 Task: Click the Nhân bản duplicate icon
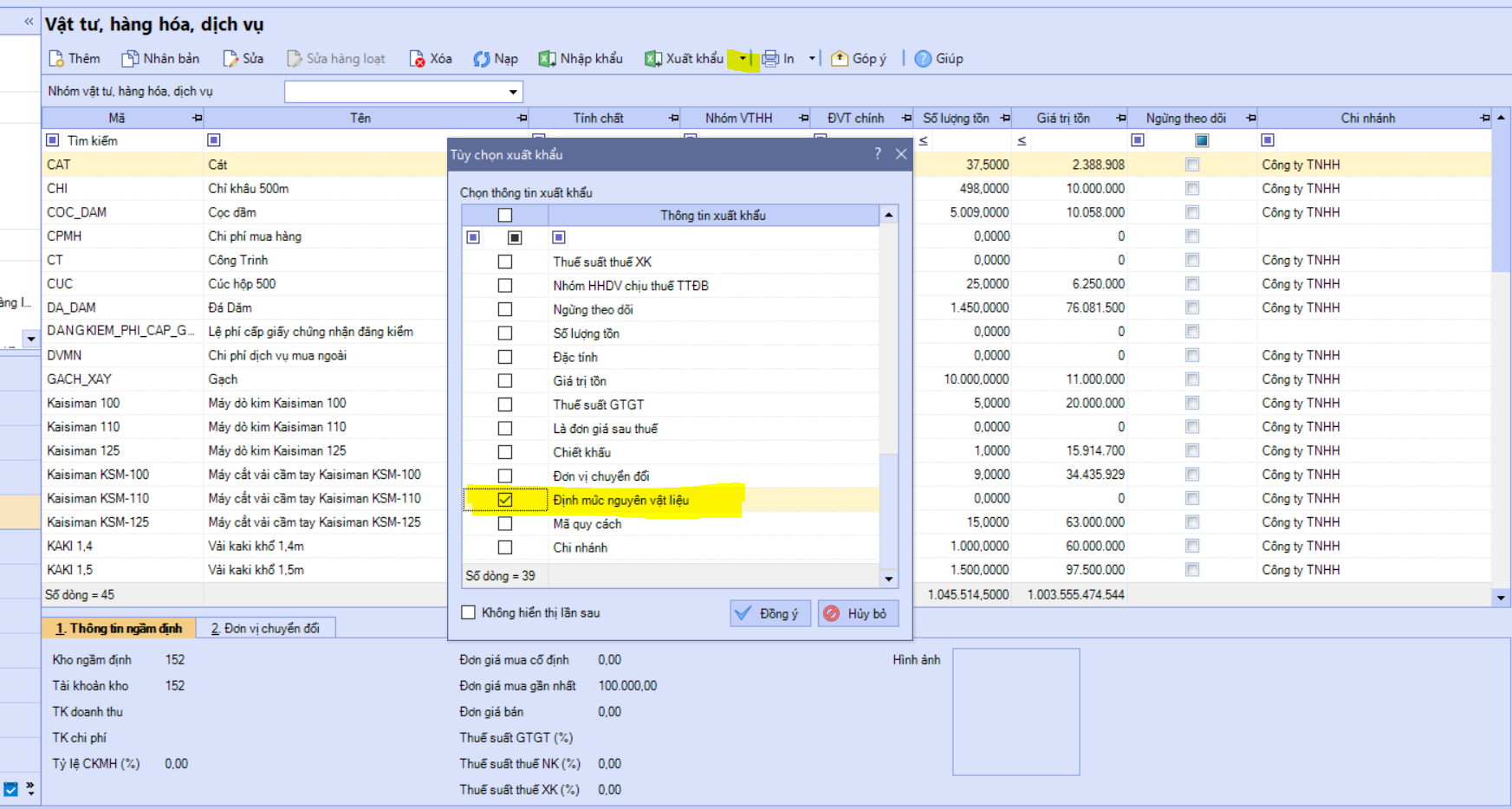click(130, 58)
